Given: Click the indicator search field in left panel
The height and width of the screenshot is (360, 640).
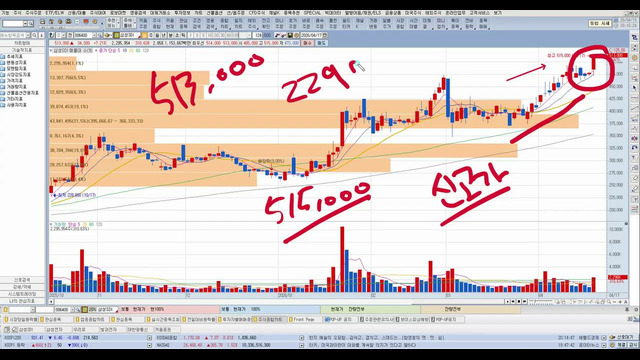Looking at the screenshot, I should [x=13, y=36].
